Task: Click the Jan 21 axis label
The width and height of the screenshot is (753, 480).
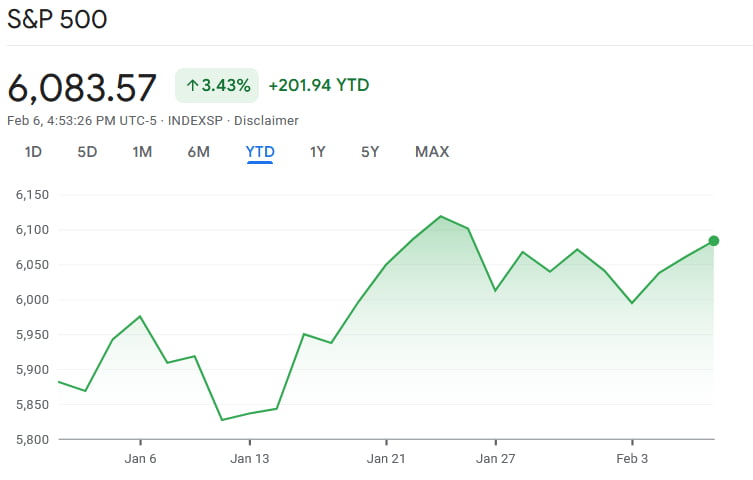Action: pyautogui.click(x=386, y=459)
